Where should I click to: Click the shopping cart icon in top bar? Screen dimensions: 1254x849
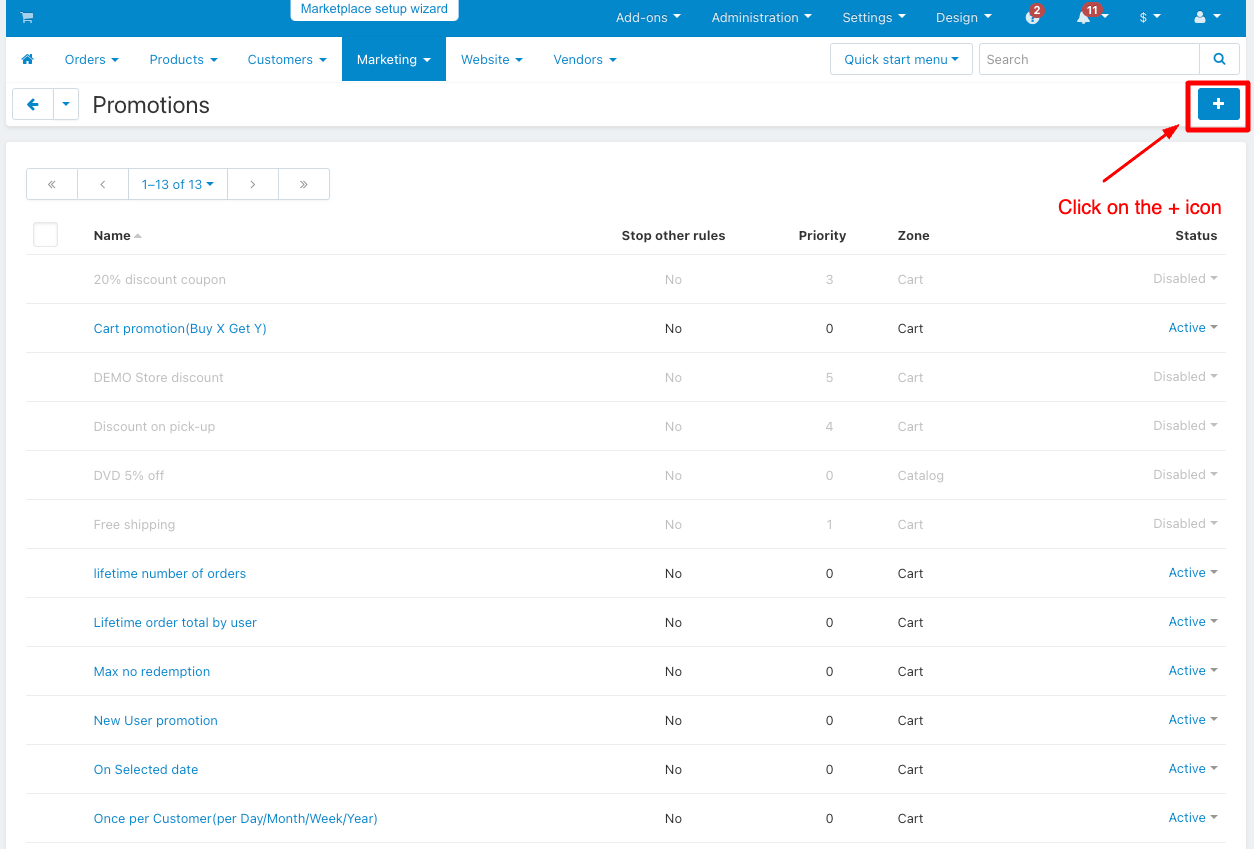coord(26,17)
